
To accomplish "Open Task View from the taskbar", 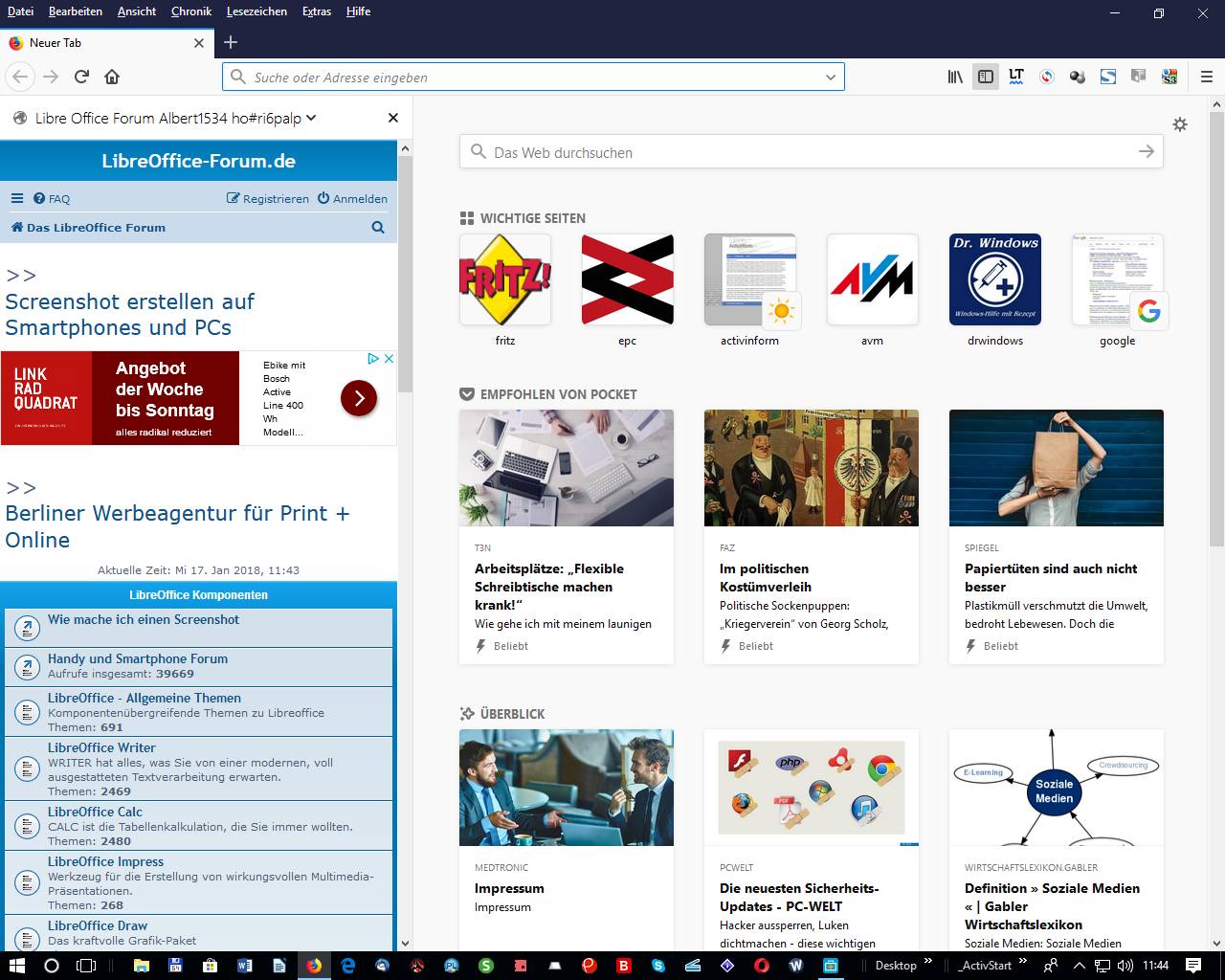I will coord(86,966).
